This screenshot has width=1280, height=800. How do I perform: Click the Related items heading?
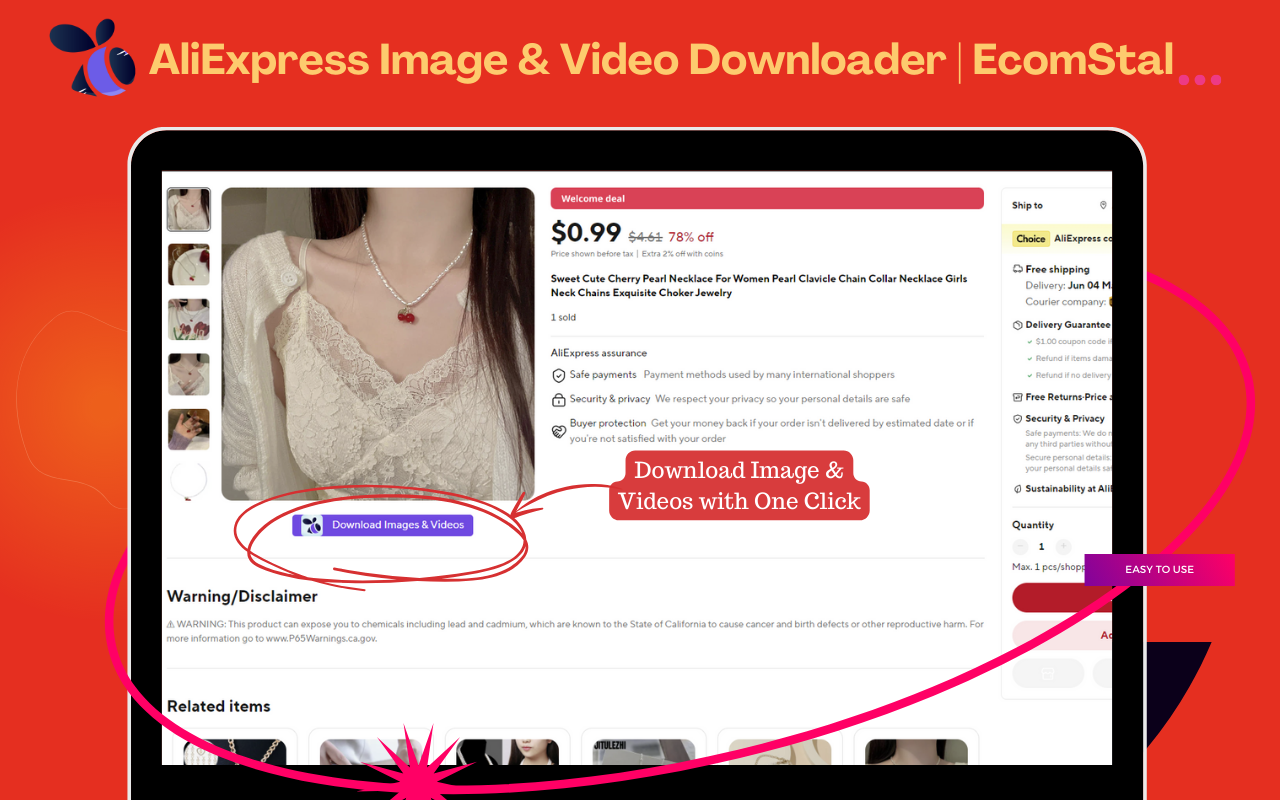pyautogui.click(x=219, y=706)
